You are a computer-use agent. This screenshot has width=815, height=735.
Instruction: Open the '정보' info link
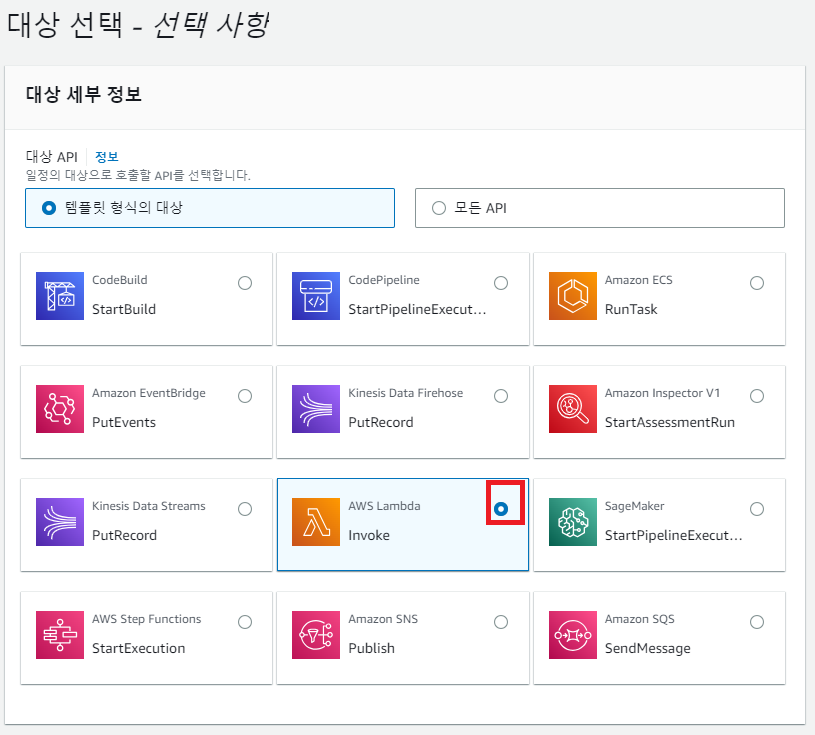(x=107, y=156)
